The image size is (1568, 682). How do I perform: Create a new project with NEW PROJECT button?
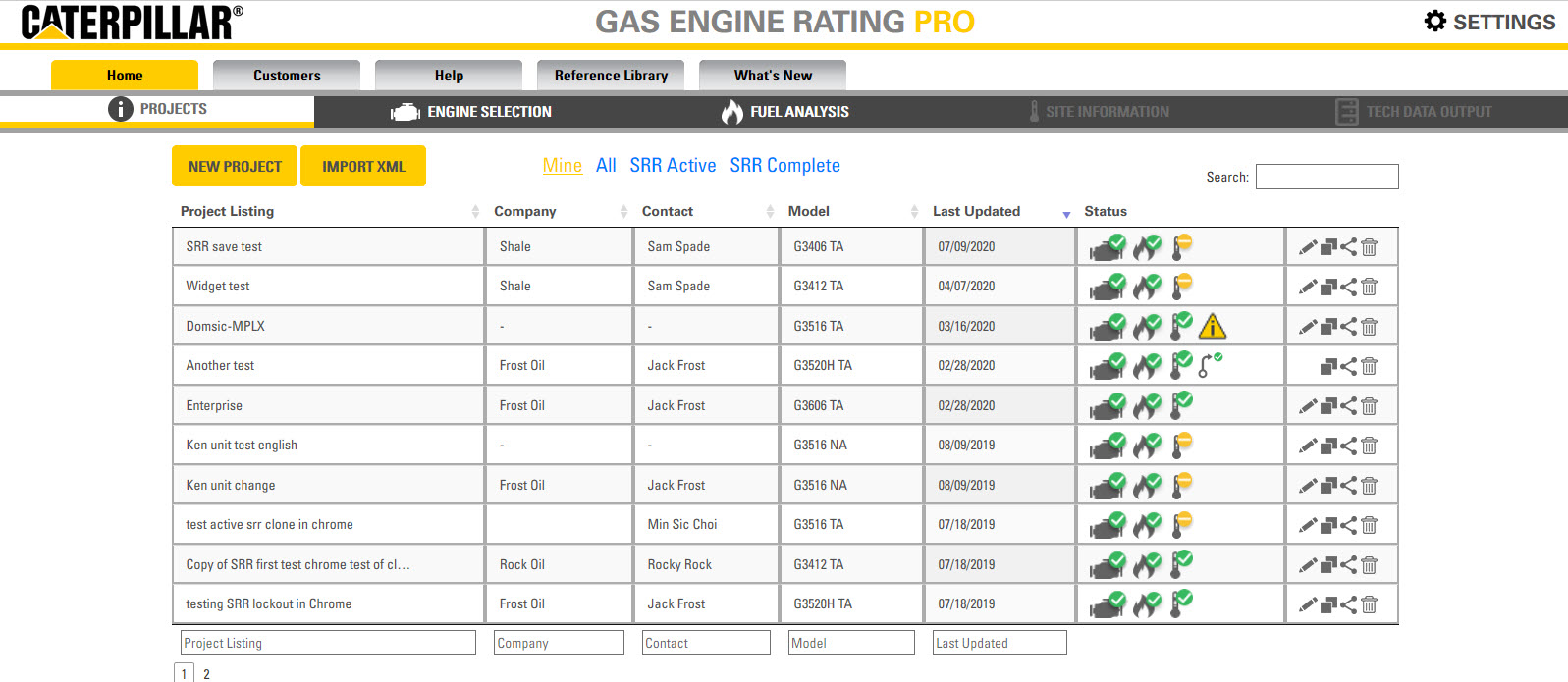(x=235, y=166)
